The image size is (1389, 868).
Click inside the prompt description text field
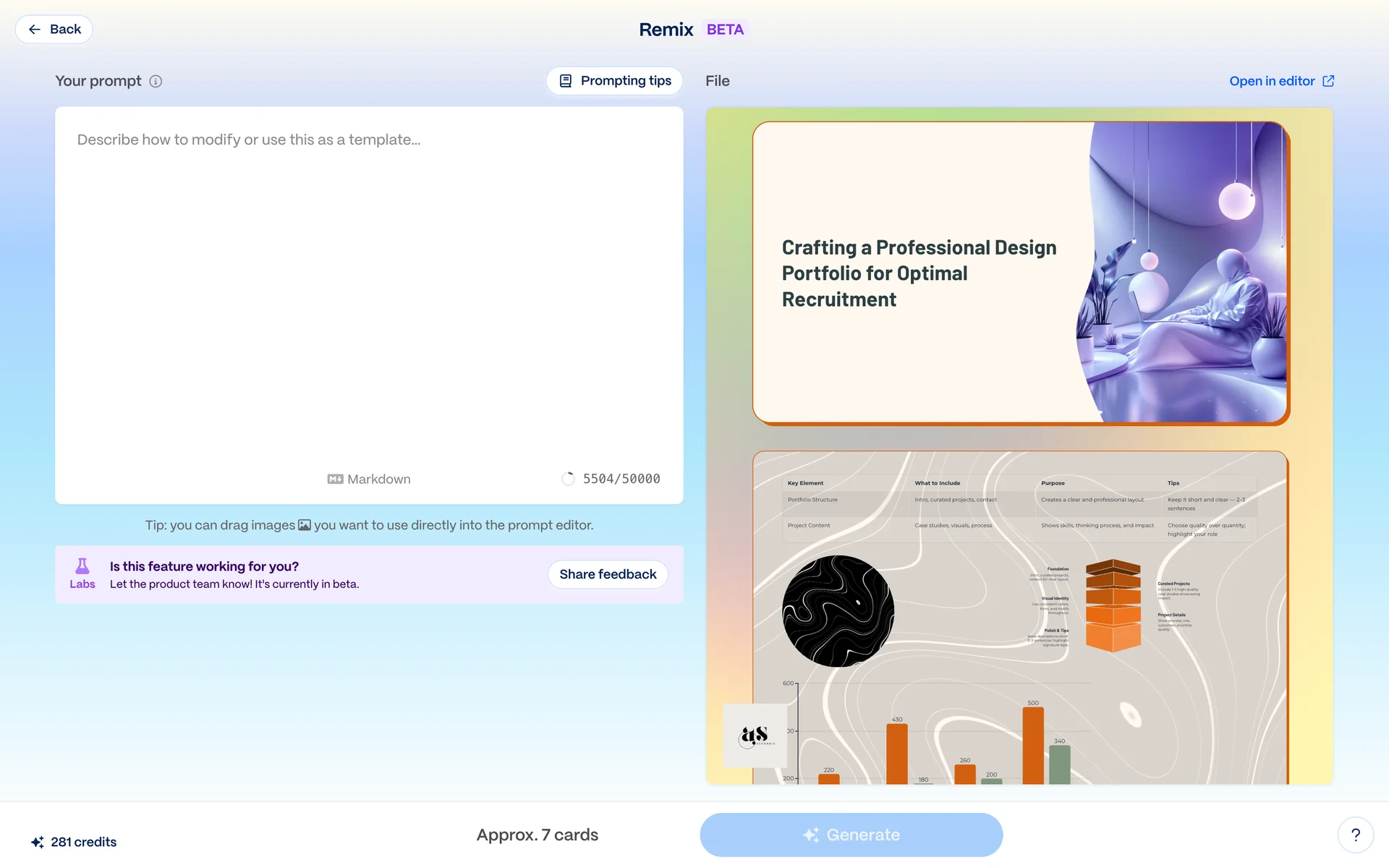369,289
